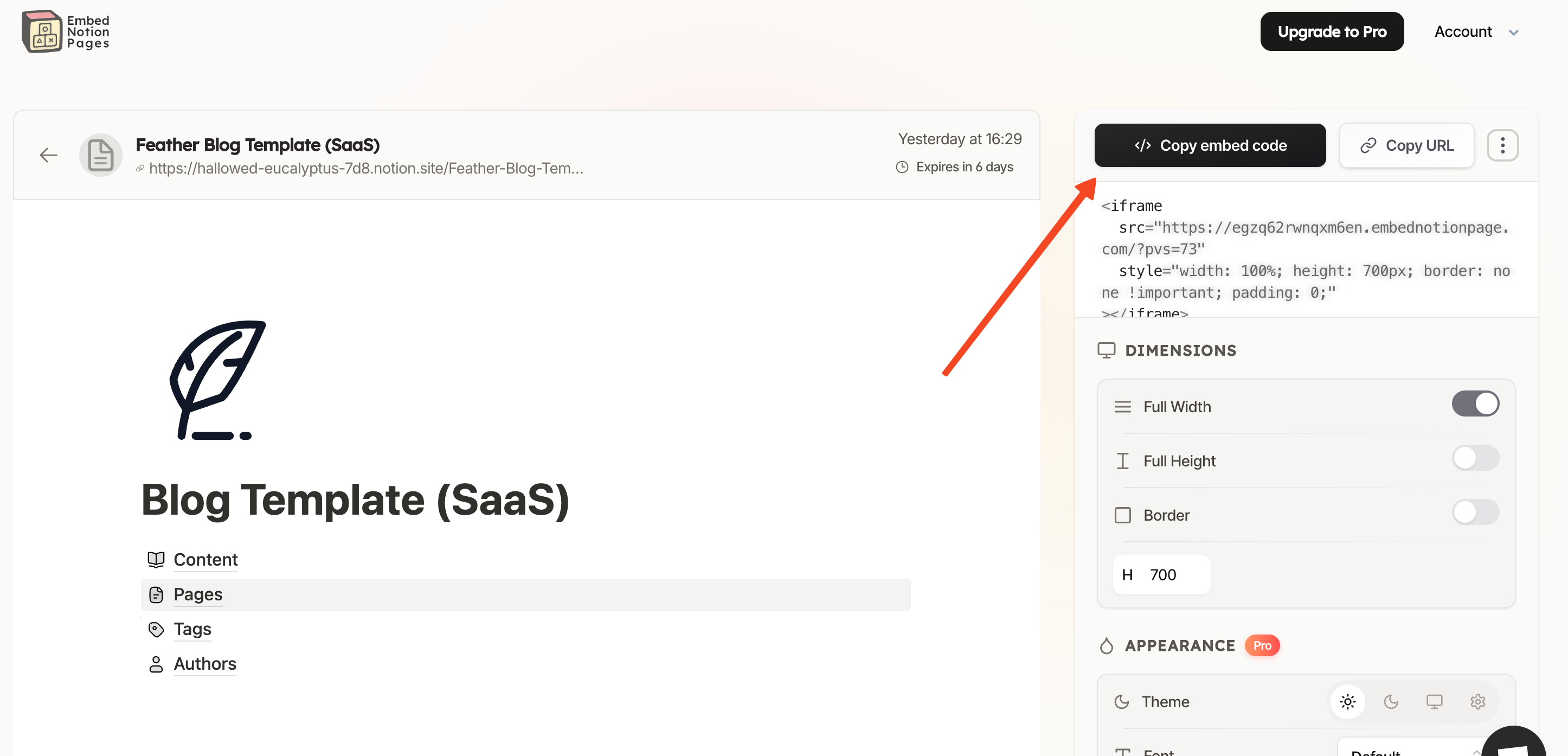The height and width of the screenshot is (756, 1568).
Task: Click the Yesterday at 16:29 timestamp
Action: pos(960,139)
